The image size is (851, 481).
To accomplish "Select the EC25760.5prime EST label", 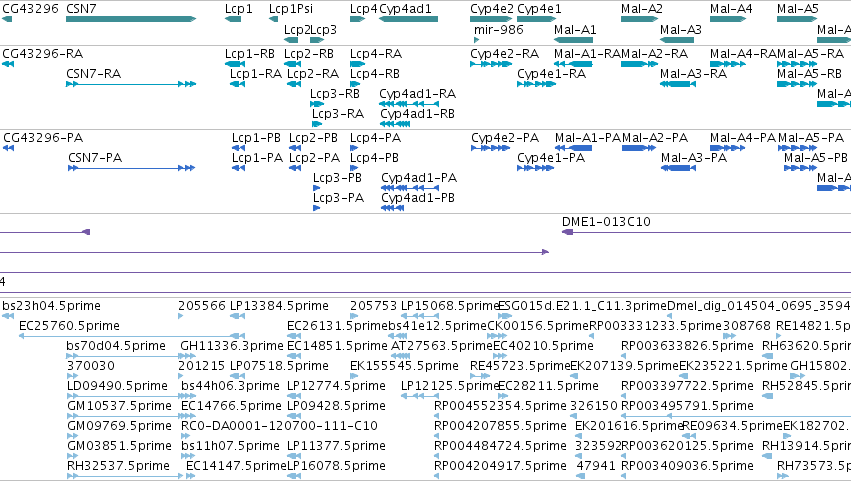I will (x=69, y=326).
